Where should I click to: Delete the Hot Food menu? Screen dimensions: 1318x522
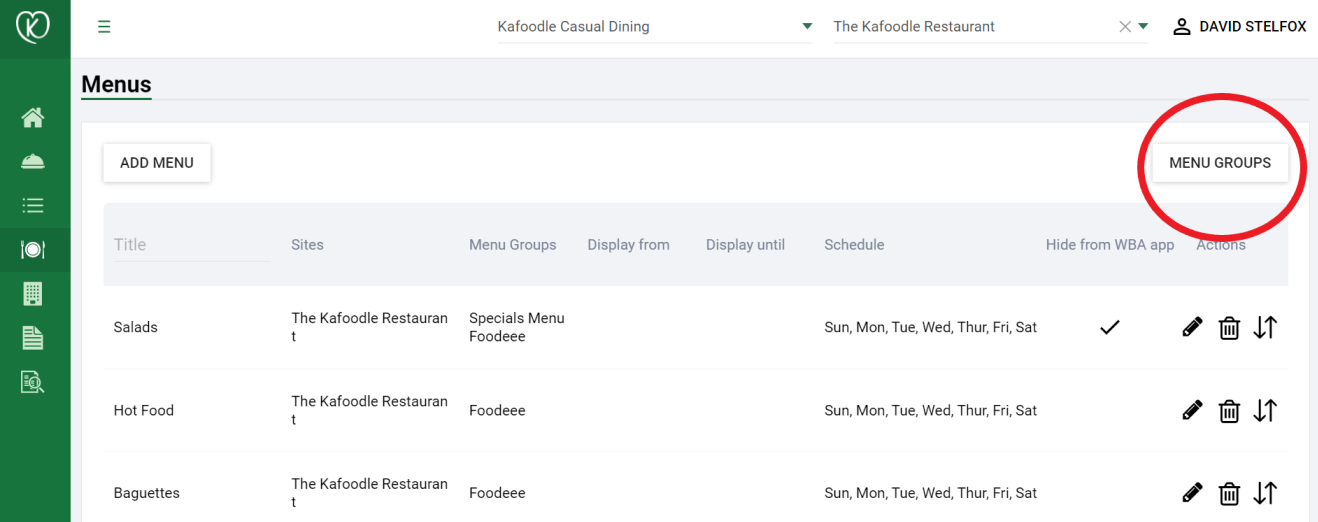pos(1229,410)
